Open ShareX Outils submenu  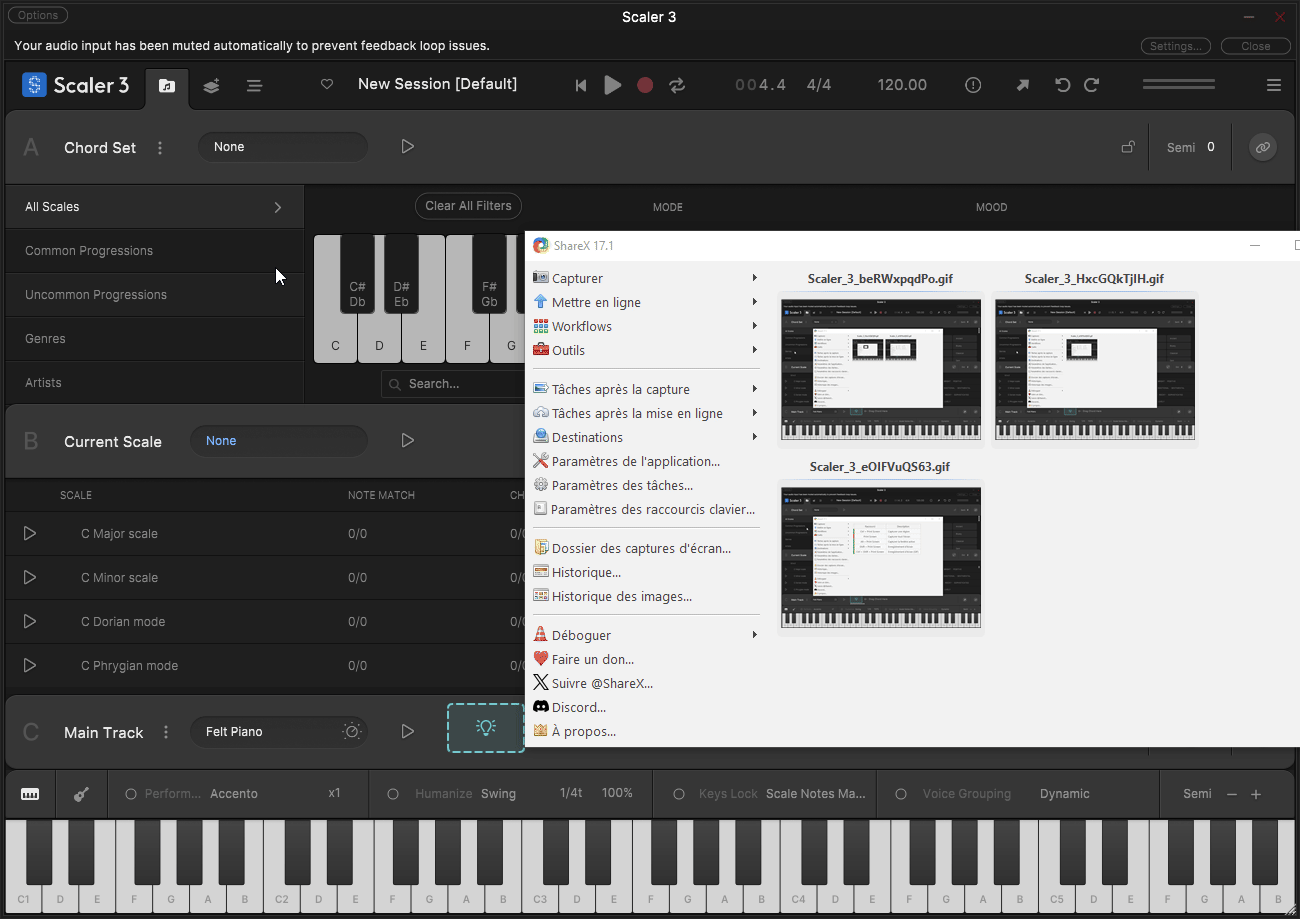[645, 350]
